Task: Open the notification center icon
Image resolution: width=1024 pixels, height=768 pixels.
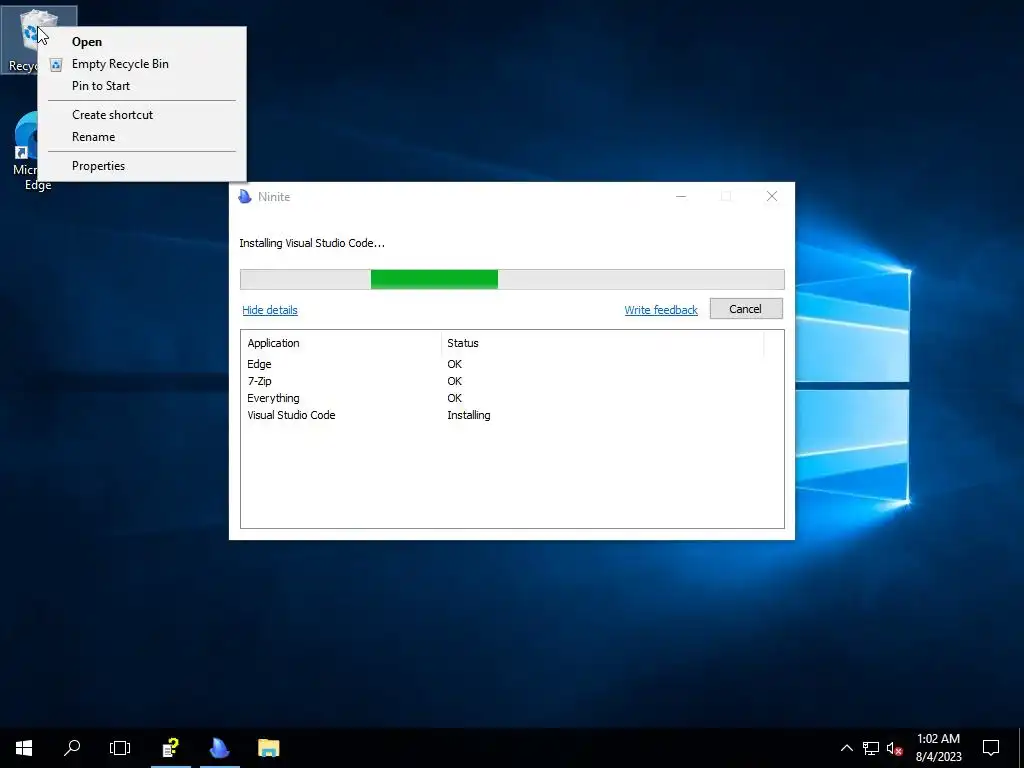Action: pyautogui.click(x=991, y=748)
